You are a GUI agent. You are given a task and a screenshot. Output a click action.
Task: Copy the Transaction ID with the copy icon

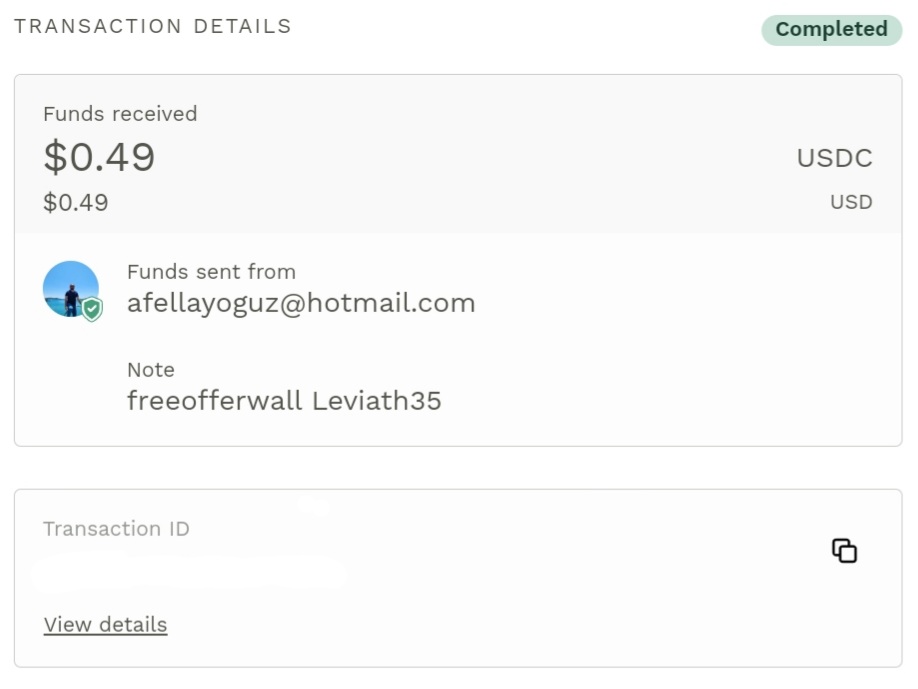coord(844,551)
